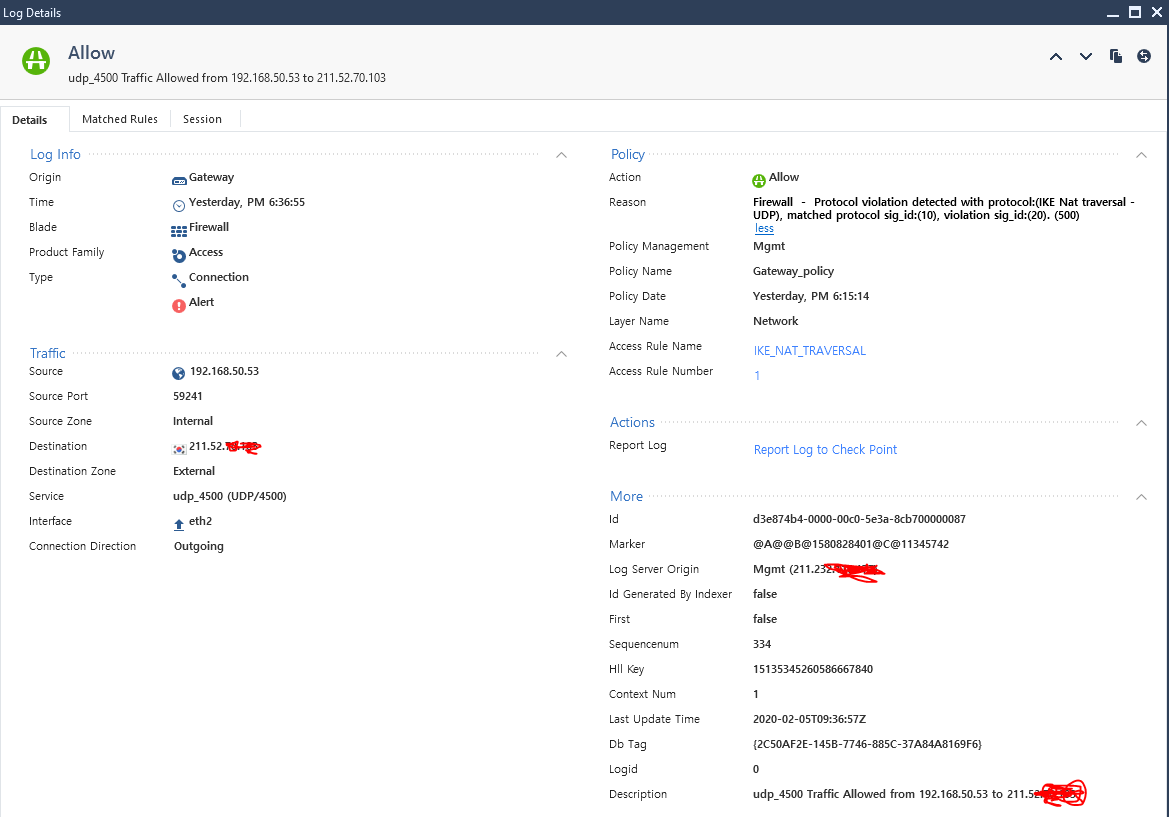Switch to the Matched Rules tab
Viewport: 1169px width, 817px height.
[120, 118]
